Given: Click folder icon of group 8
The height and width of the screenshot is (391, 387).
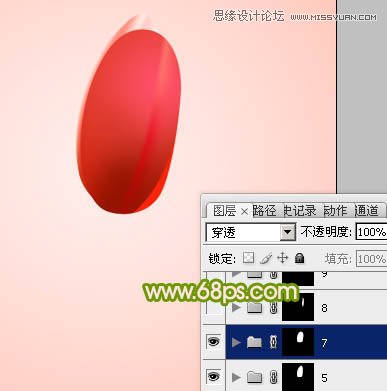Looking at the screenshot, I should (x=254, y=307).
